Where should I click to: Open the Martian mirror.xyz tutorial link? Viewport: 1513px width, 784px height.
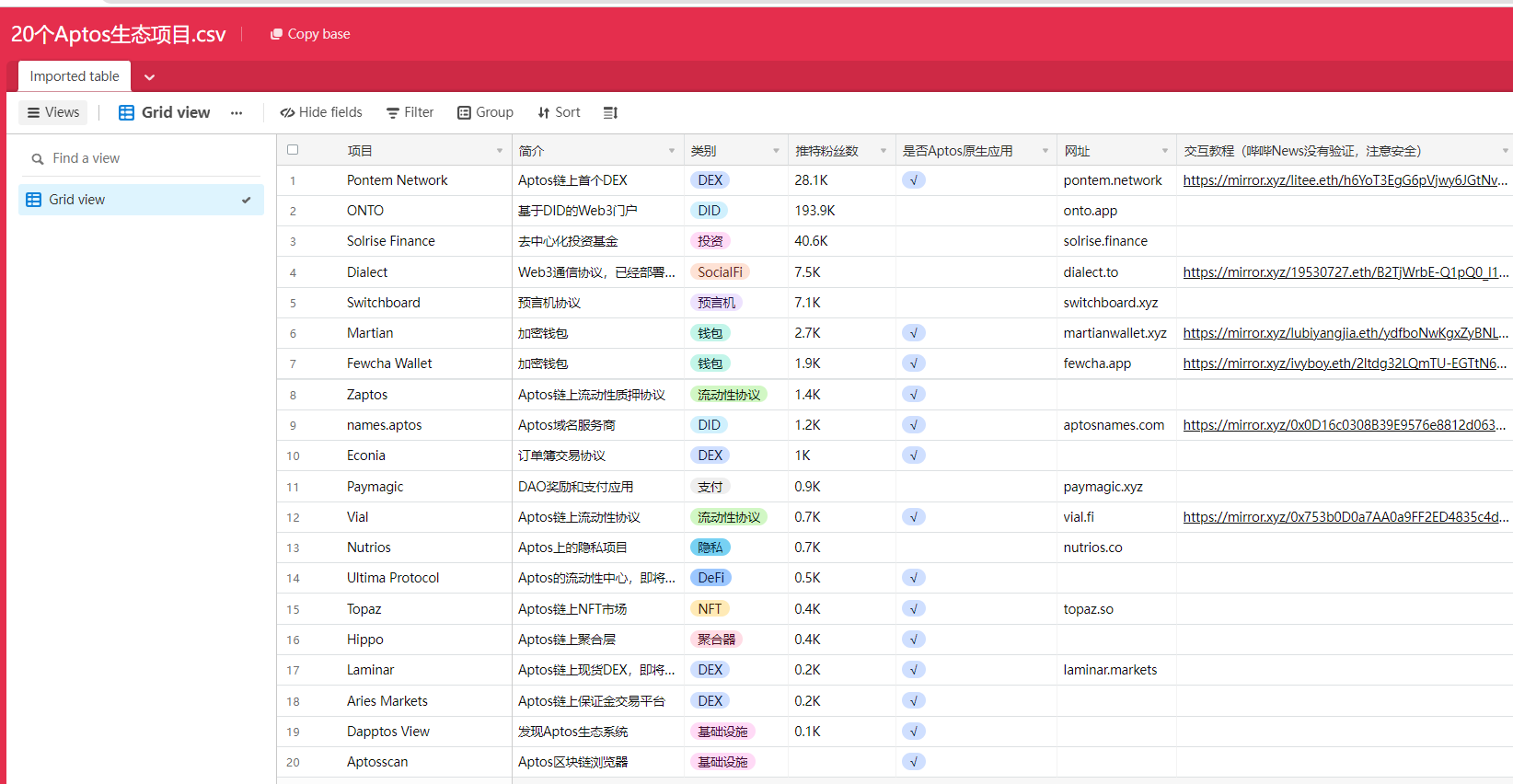point(1346,333)
